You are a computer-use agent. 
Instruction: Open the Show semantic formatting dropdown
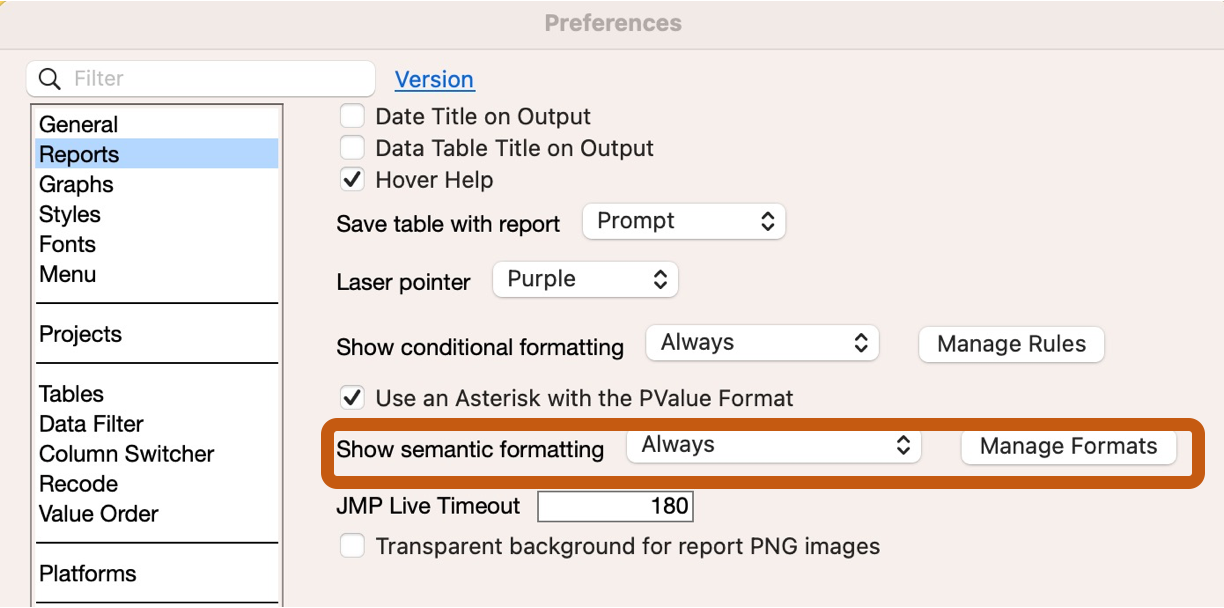click(774, 446)
